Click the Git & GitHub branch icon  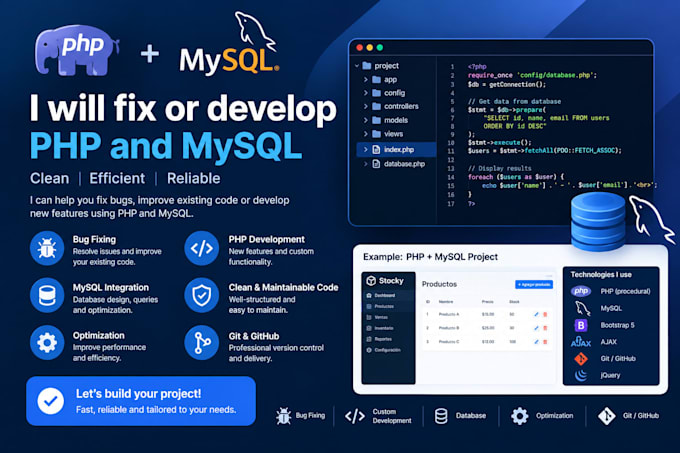202,343
